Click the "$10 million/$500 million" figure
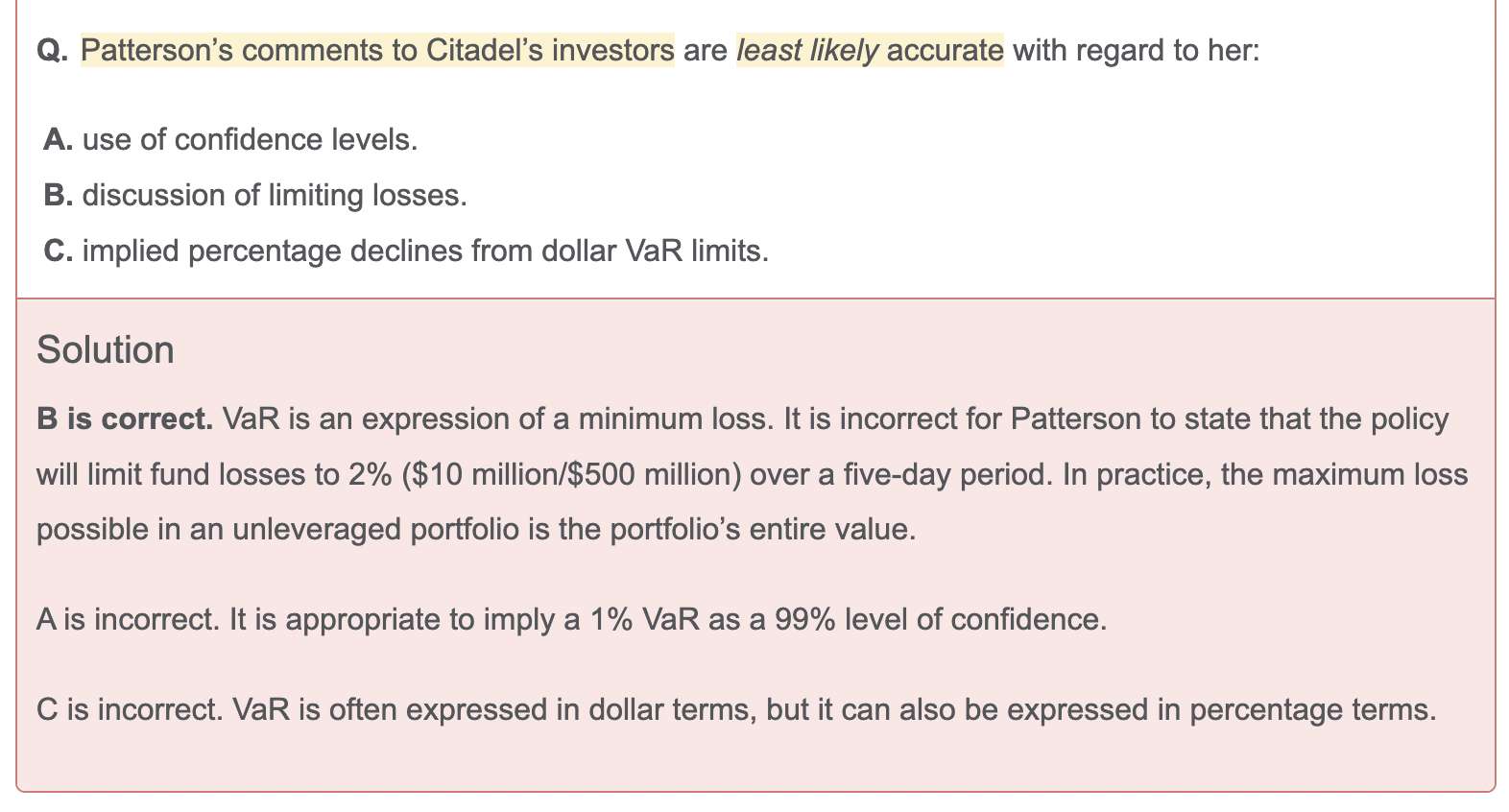1509x812 pixels. (572, 475)
